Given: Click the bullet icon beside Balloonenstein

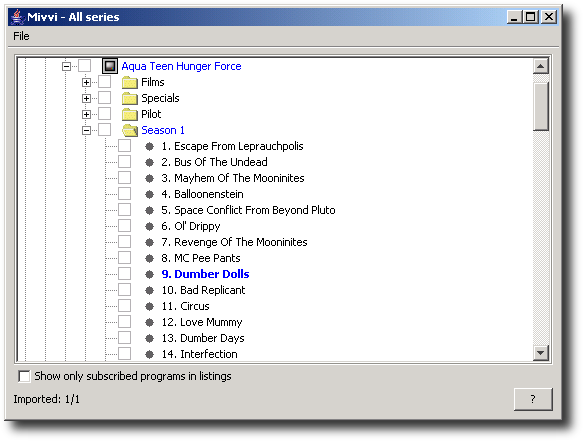Looking at the screenshot, I should point(149,194).
